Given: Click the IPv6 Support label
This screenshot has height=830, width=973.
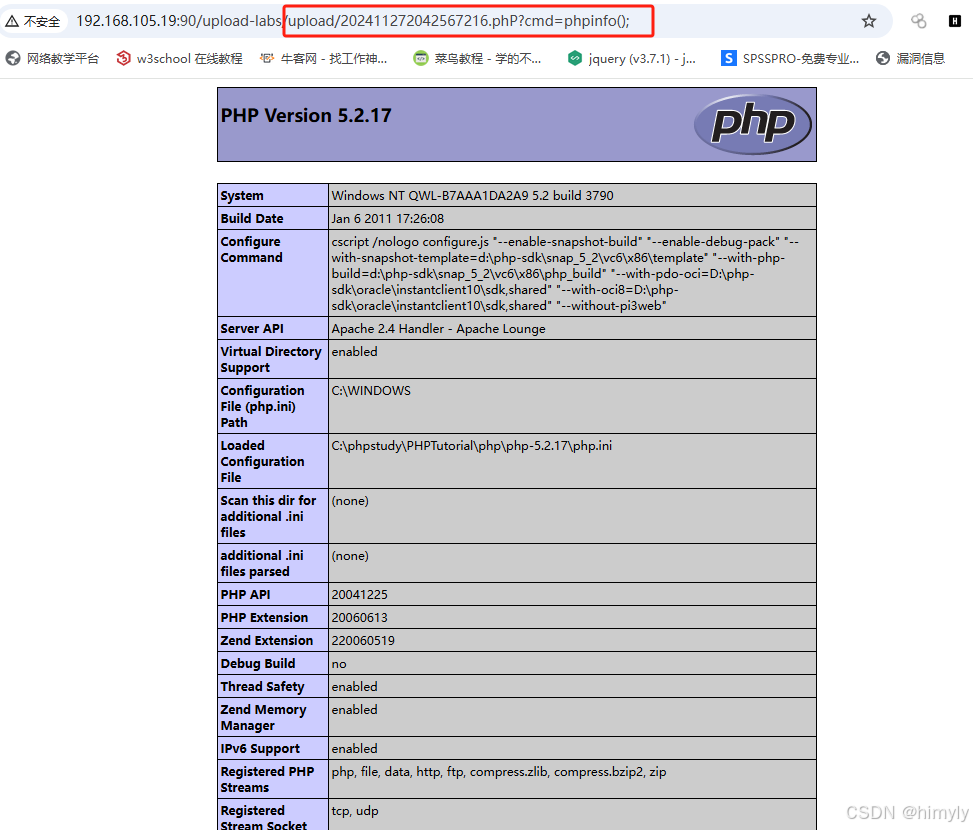Looking at the screenshot, I should click(260, 748).
